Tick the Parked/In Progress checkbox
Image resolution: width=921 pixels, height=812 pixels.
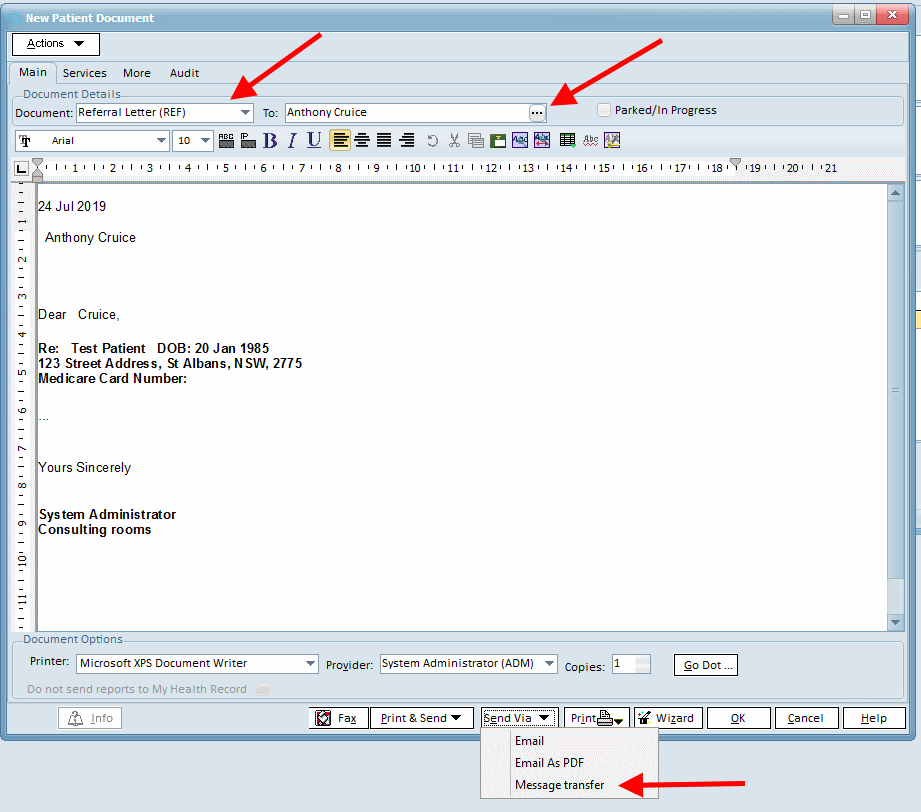click(x=604, y=110)
